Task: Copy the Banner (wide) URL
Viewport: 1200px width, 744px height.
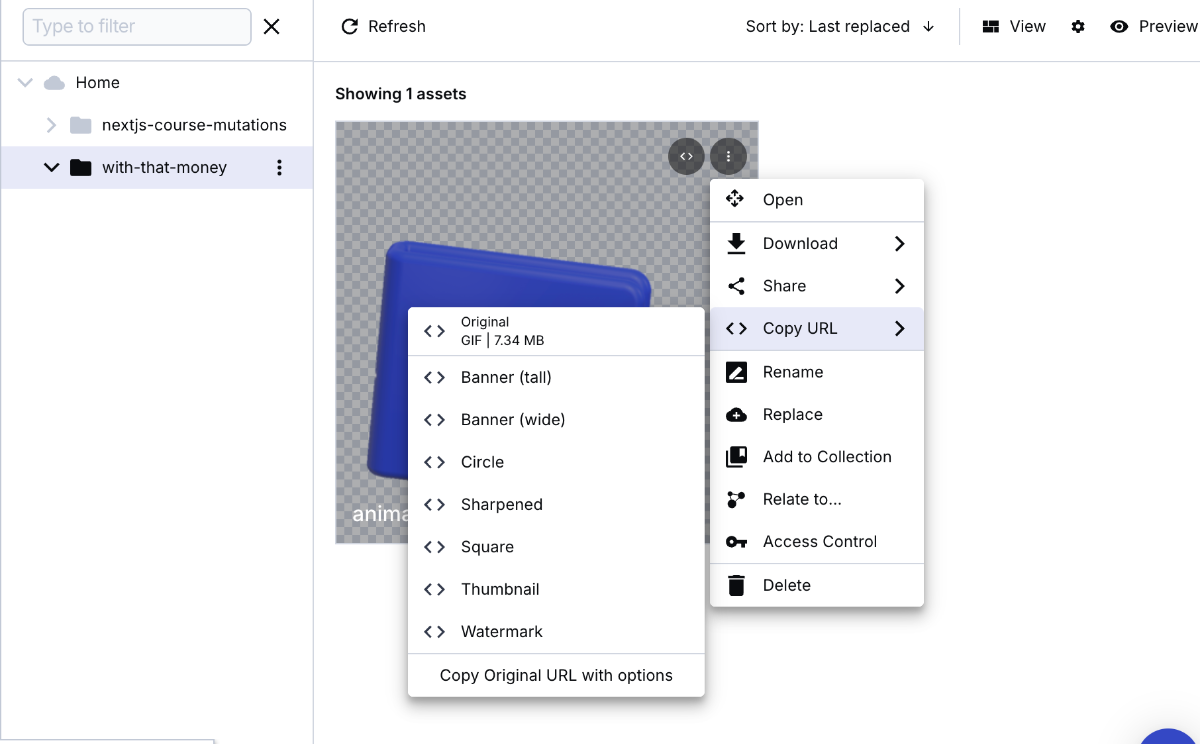Action: pos(556,420)
